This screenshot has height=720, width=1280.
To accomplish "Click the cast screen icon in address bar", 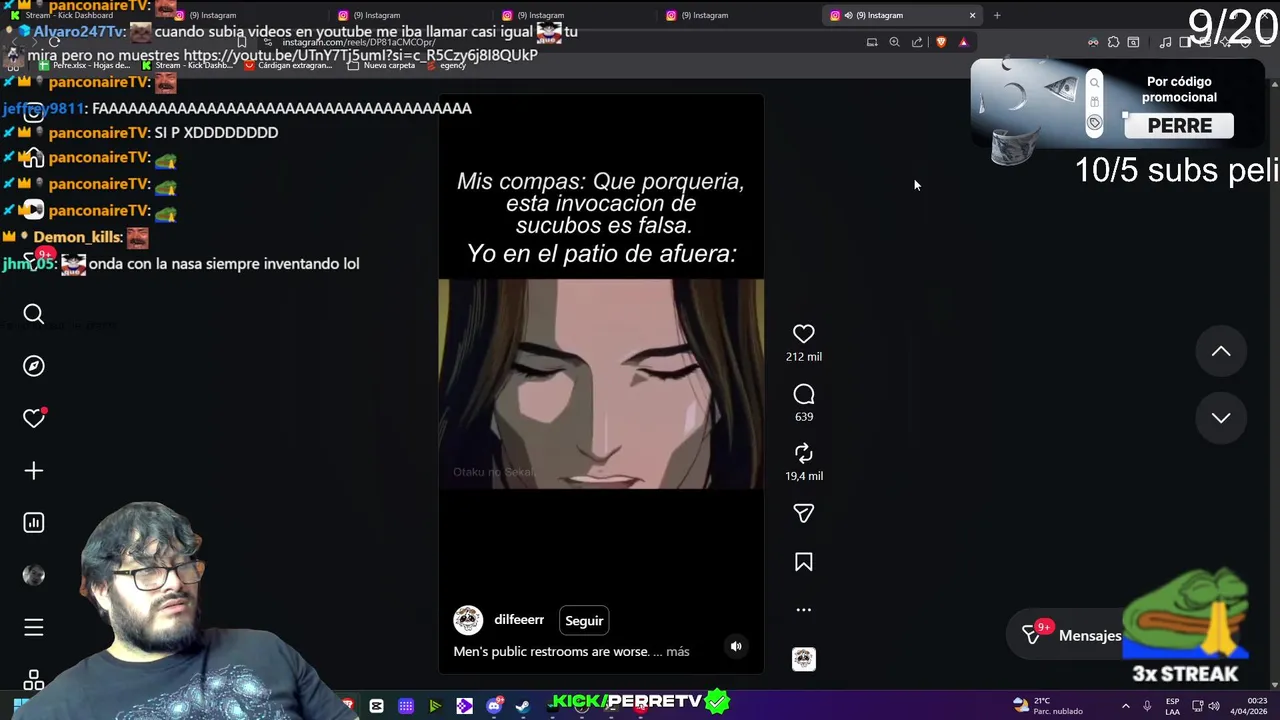I will click(872, 42).
